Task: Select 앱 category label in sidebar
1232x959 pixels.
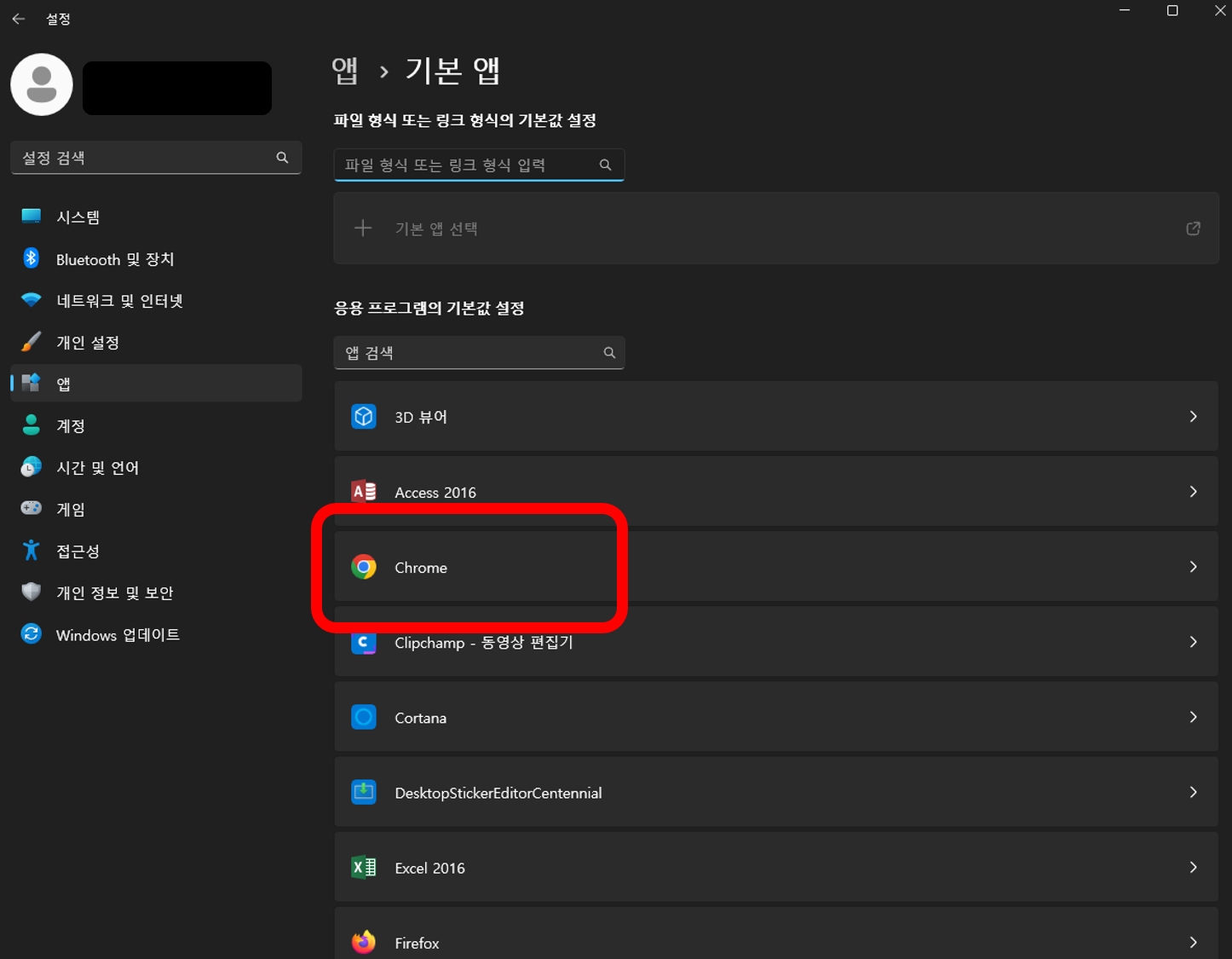Action: click(x=63, y=384)
